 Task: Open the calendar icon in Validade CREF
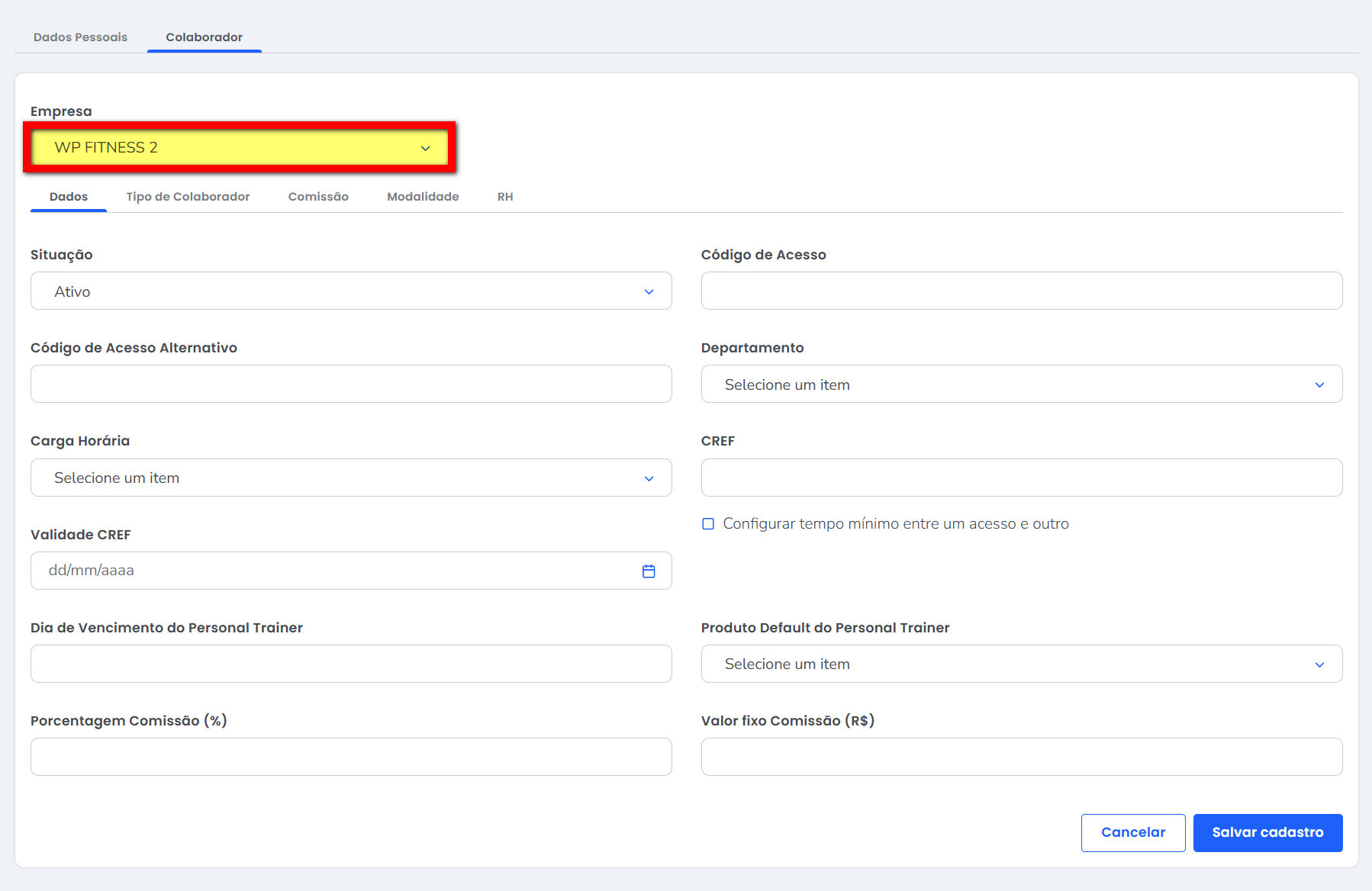(649, 571)
